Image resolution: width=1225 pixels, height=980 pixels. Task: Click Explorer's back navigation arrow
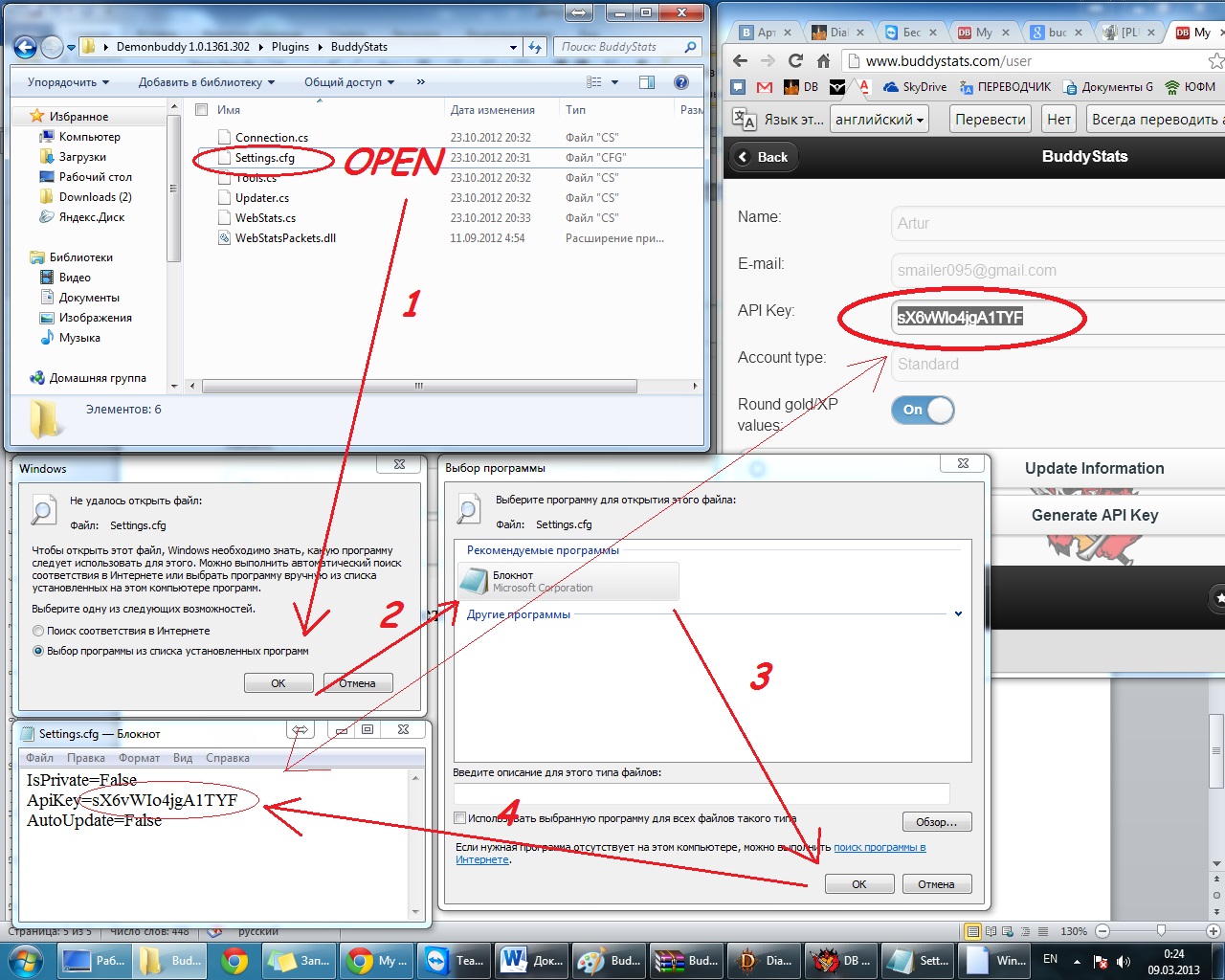(x=25, y=46)
